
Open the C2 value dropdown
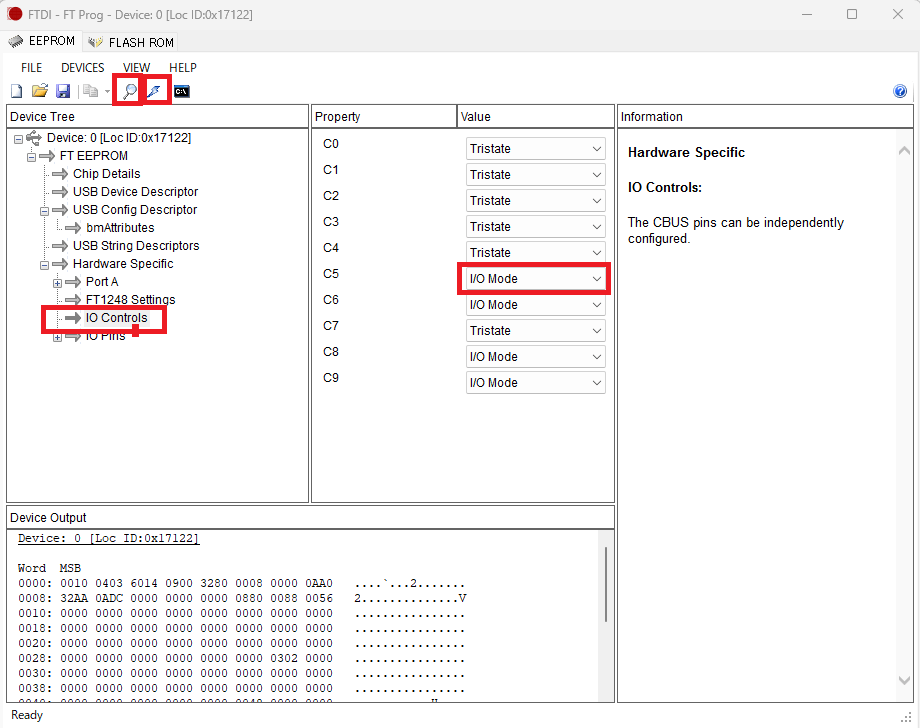pyautogui.click(x=536, y=201)
